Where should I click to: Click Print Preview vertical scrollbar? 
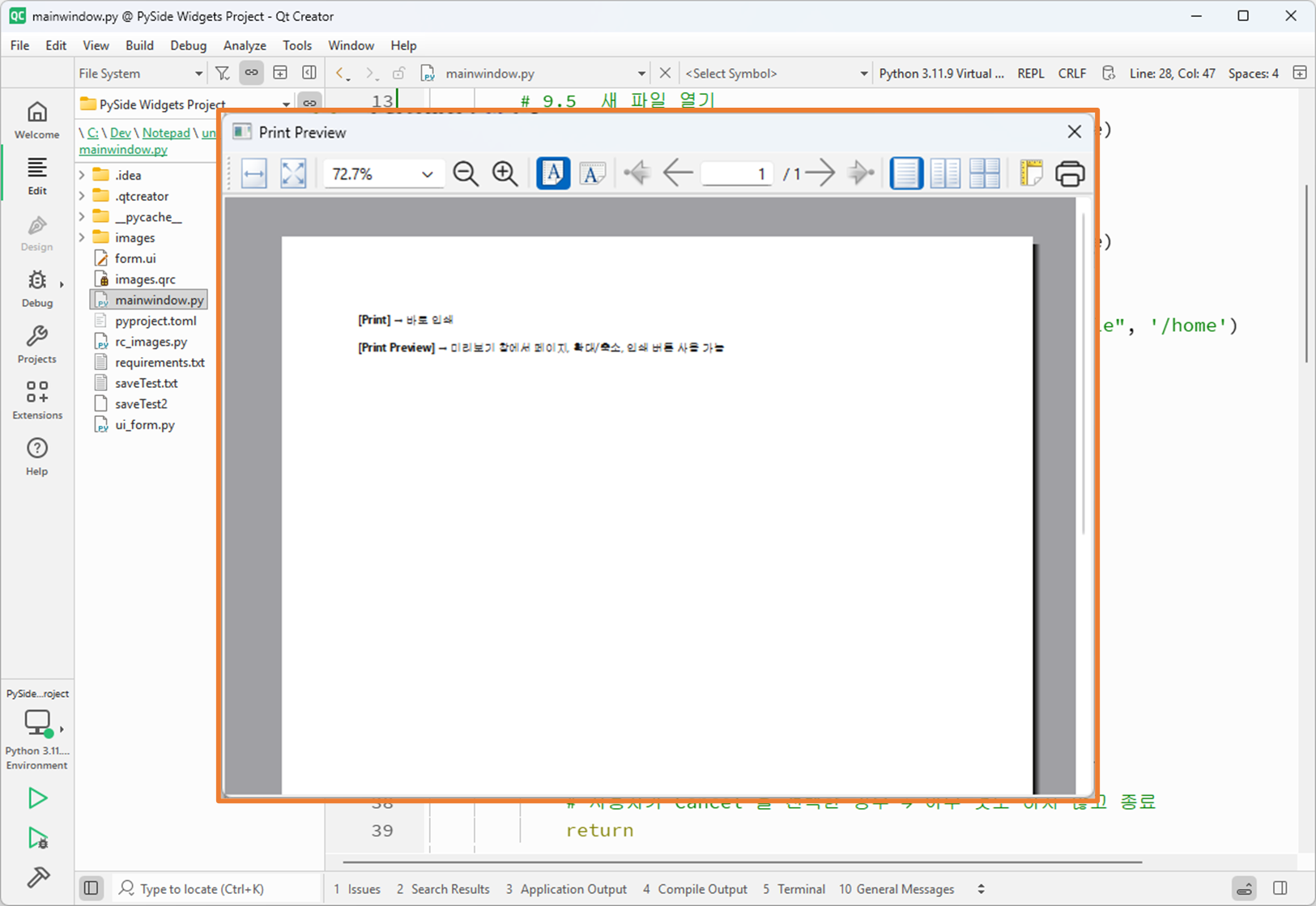pyautogui.click(x=1084, y=372)
